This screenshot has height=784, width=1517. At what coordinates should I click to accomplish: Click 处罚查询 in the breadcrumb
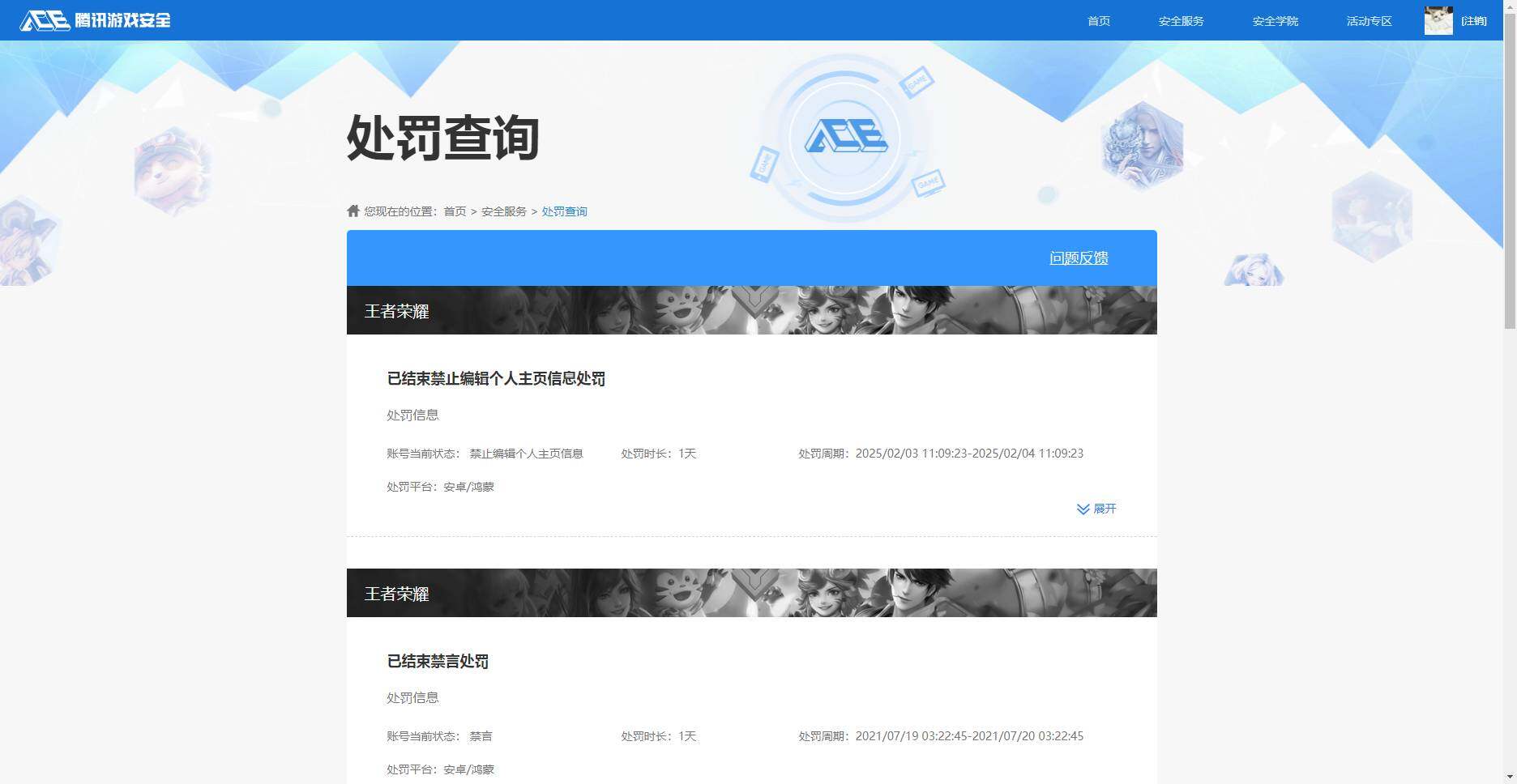click(x=564, y=211)
